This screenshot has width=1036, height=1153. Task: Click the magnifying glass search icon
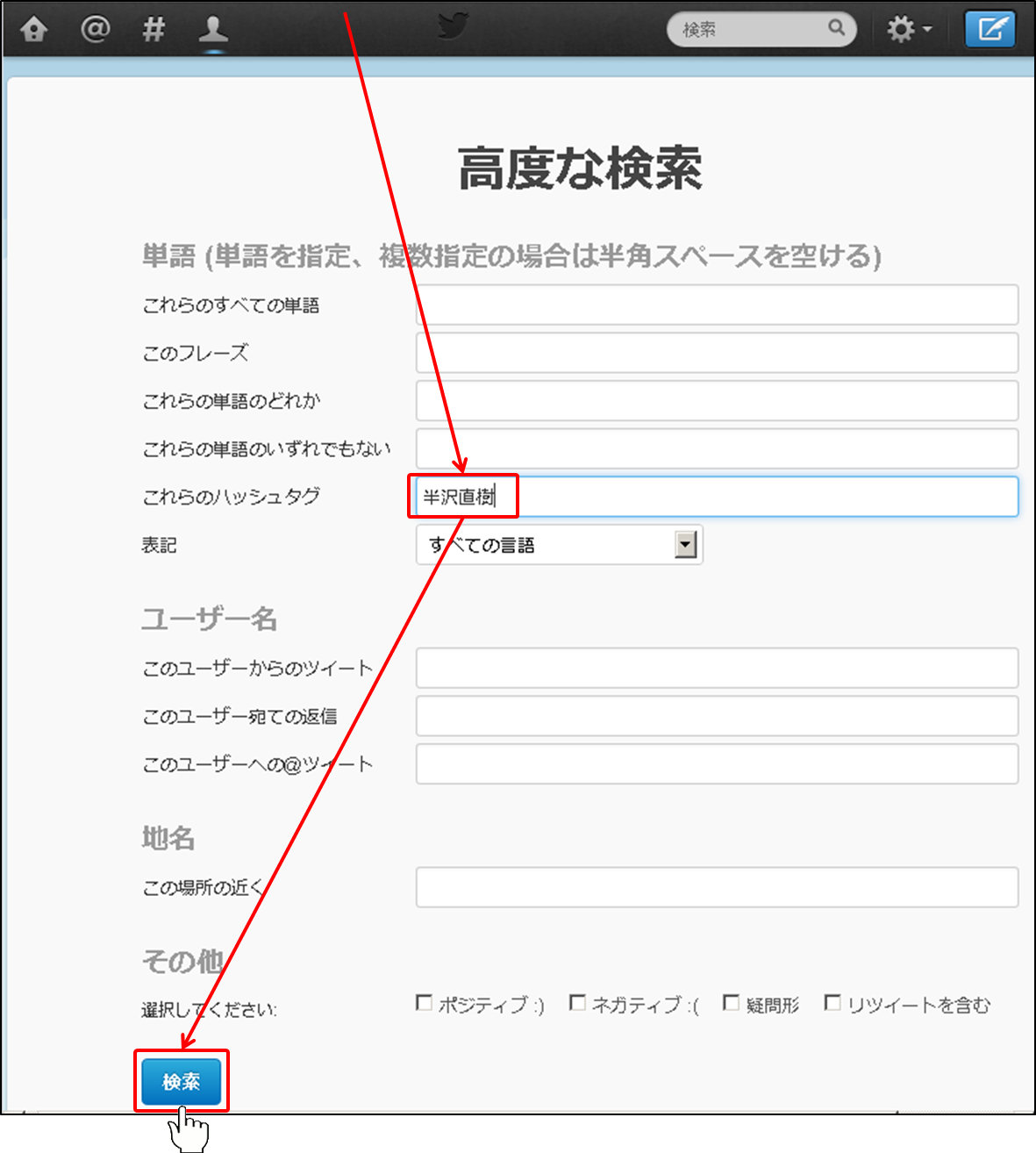pos(836,28)
